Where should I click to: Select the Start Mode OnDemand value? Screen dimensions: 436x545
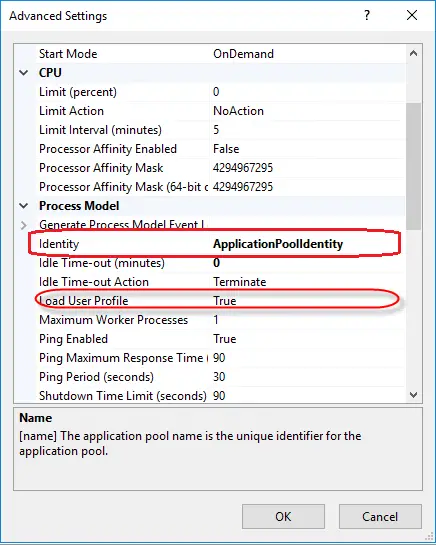click(243, 54)
